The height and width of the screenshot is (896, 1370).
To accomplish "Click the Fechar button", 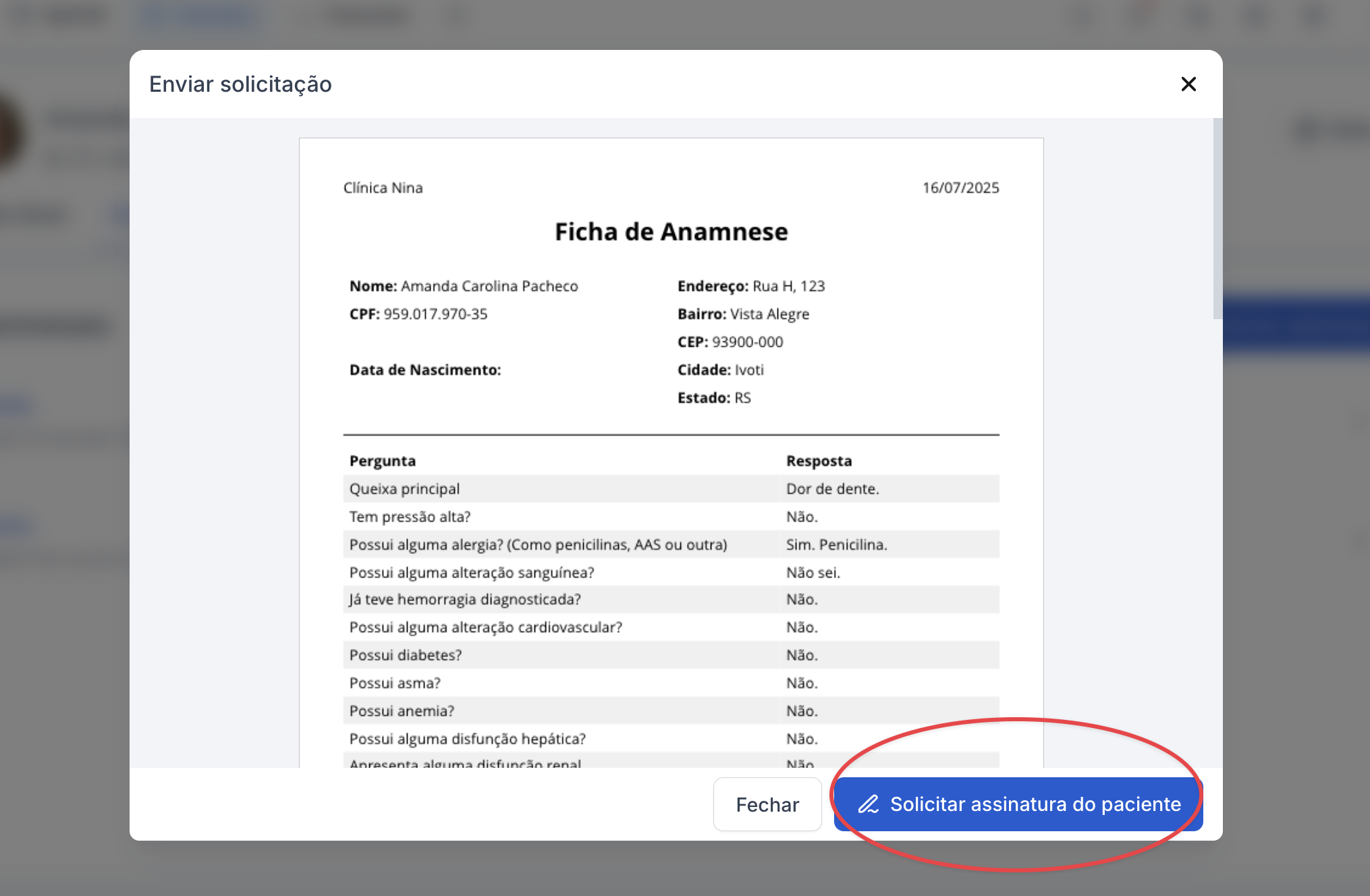I will 767,804.
